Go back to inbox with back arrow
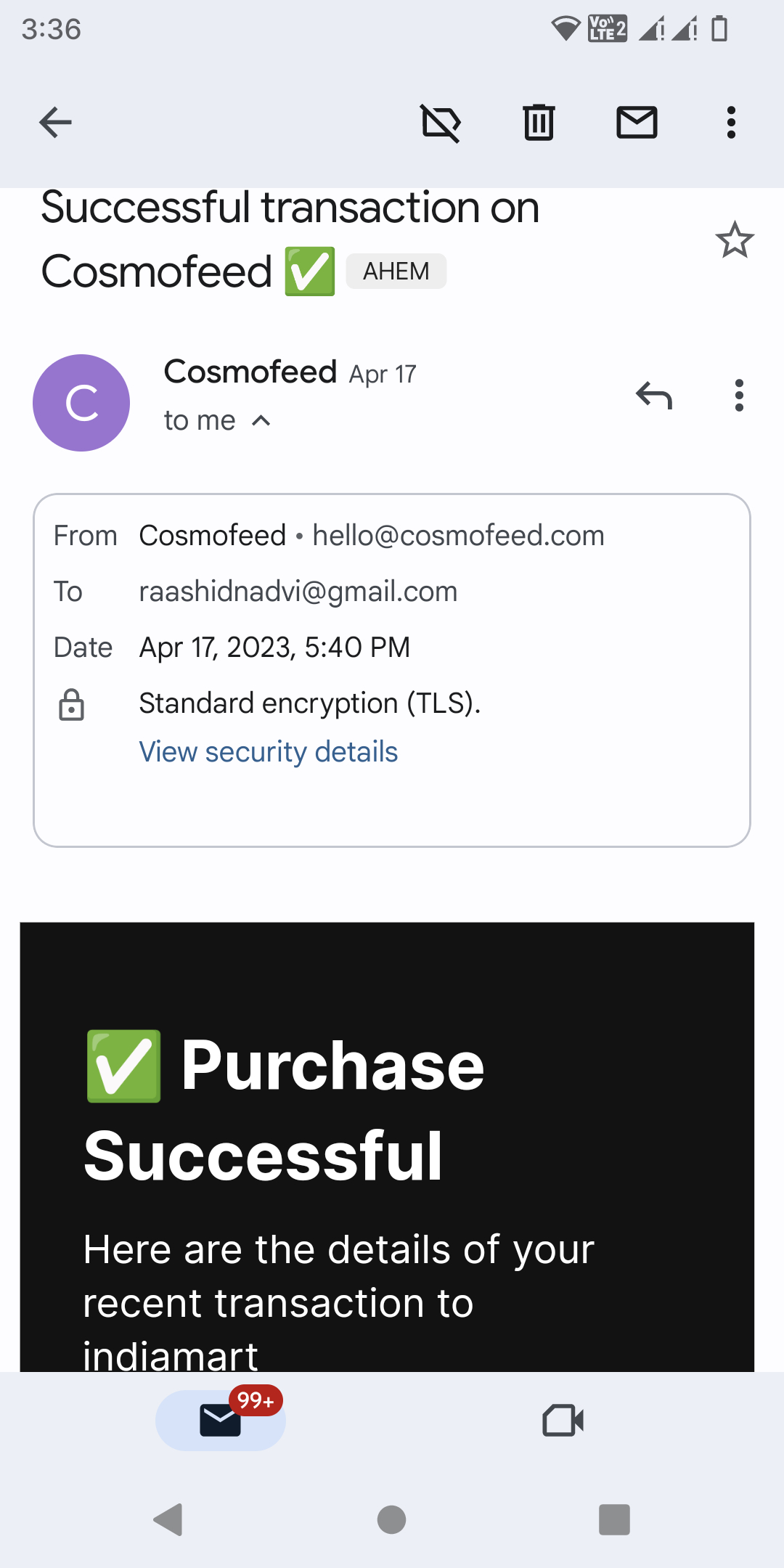 pyautogui.click(x=55, y=122)
